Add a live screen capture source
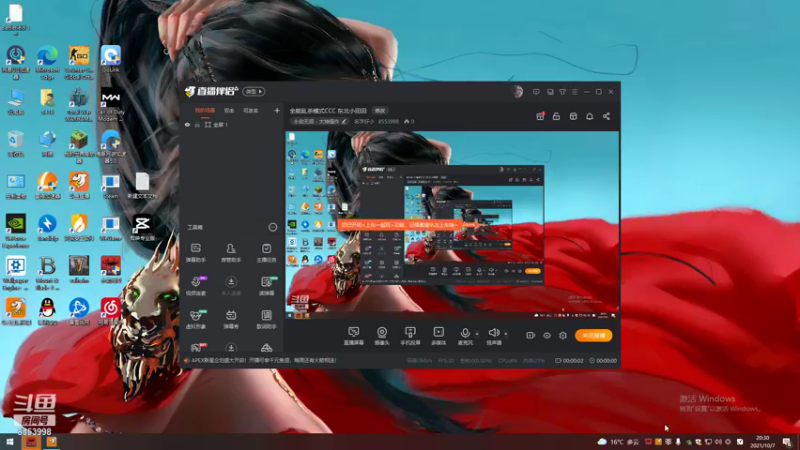 tap(354, 336)
